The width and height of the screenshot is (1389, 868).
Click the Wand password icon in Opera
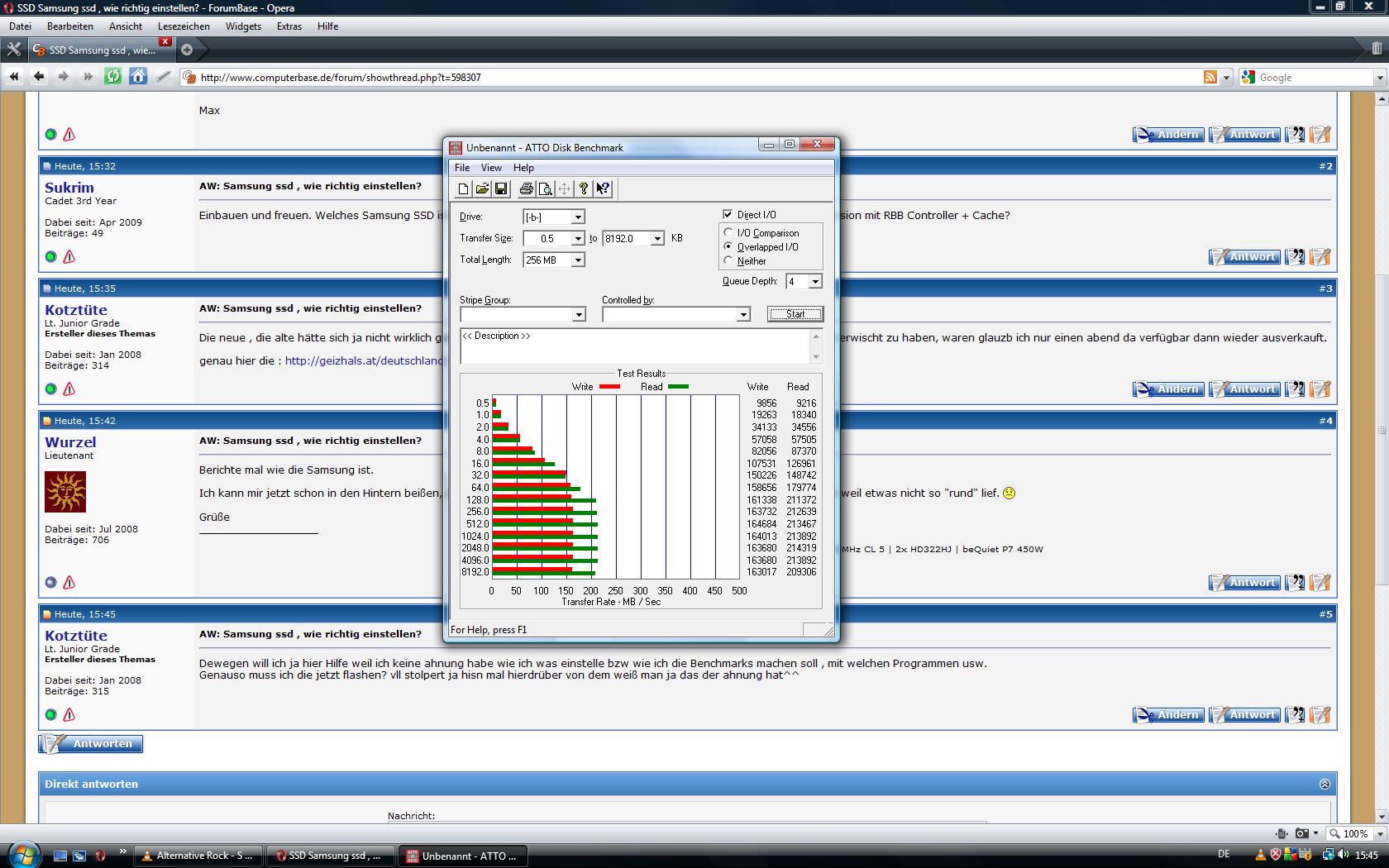point(163,77)
